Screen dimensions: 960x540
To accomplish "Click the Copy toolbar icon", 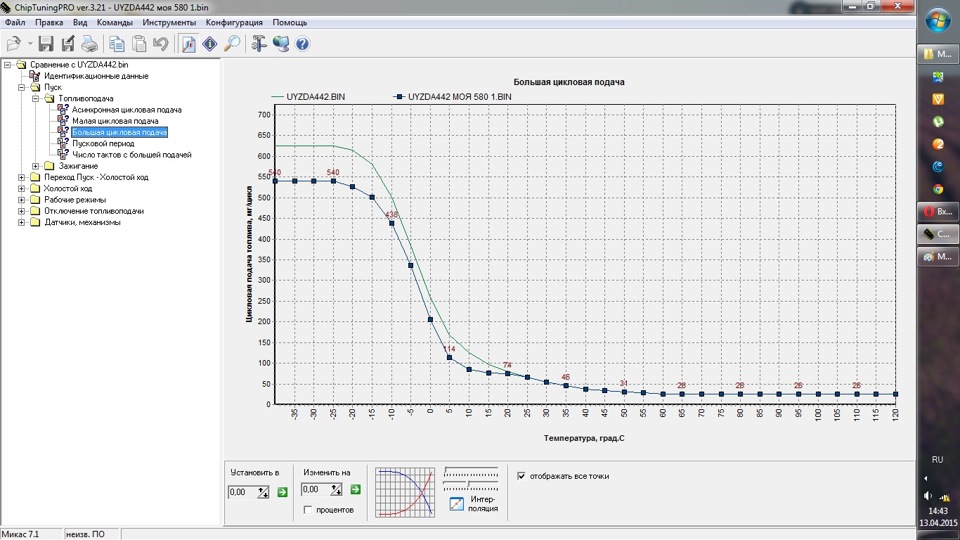I will pyautogui.click(x=117, y=44).
